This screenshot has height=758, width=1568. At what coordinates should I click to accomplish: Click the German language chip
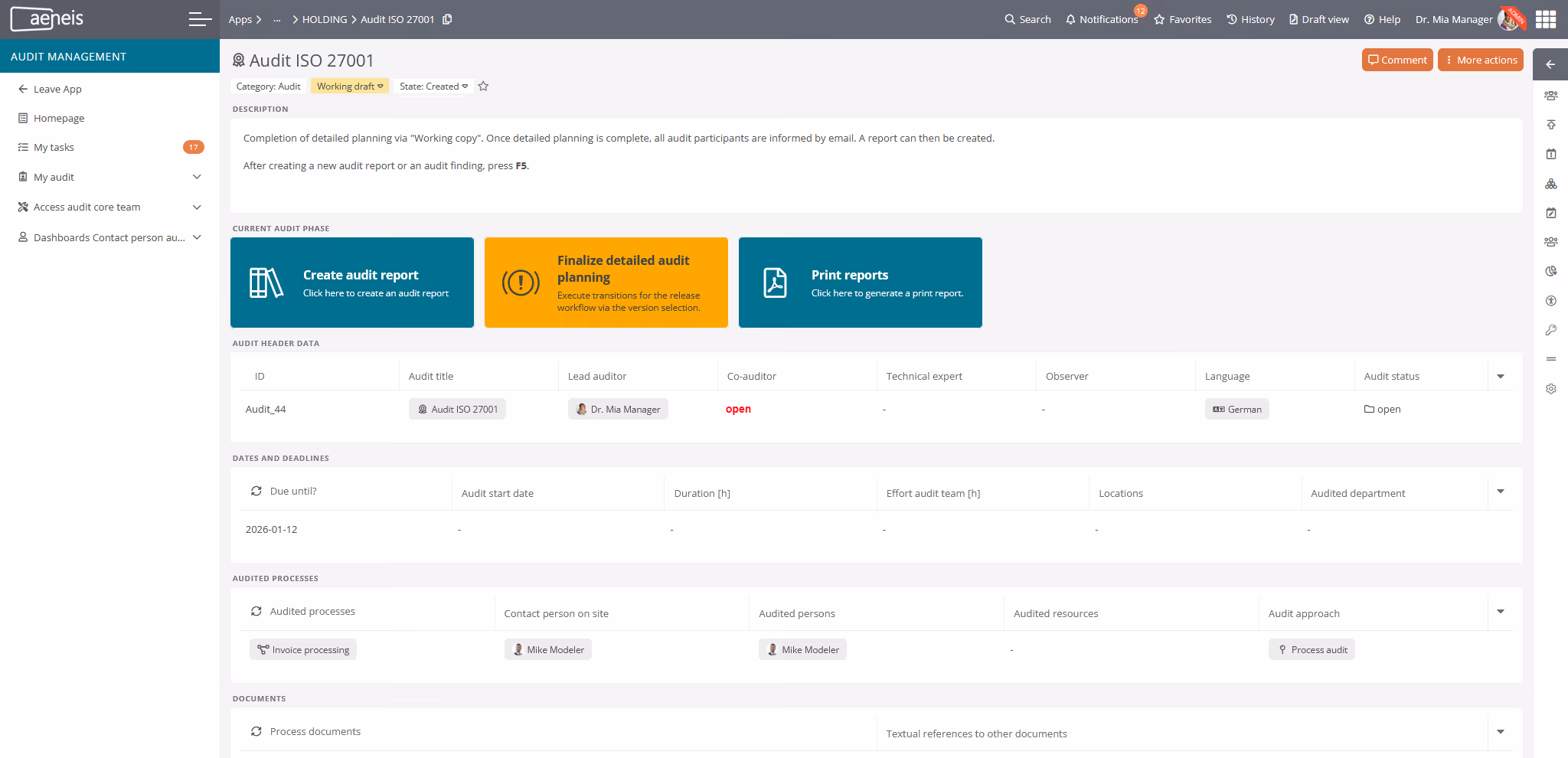(1236, 409)
